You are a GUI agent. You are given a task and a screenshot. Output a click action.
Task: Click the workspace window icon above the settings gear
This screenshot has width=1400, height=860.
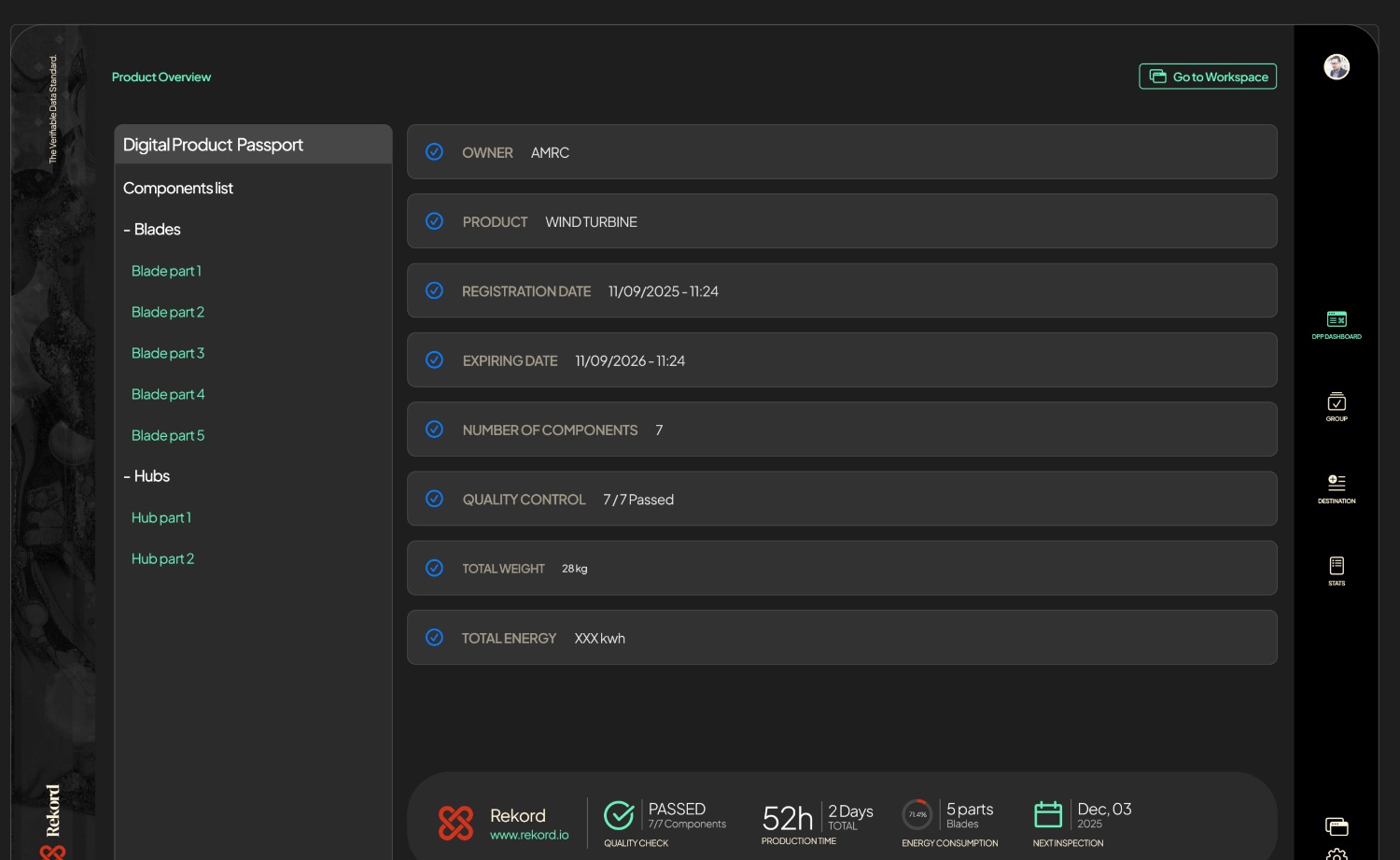point(1337,826)
